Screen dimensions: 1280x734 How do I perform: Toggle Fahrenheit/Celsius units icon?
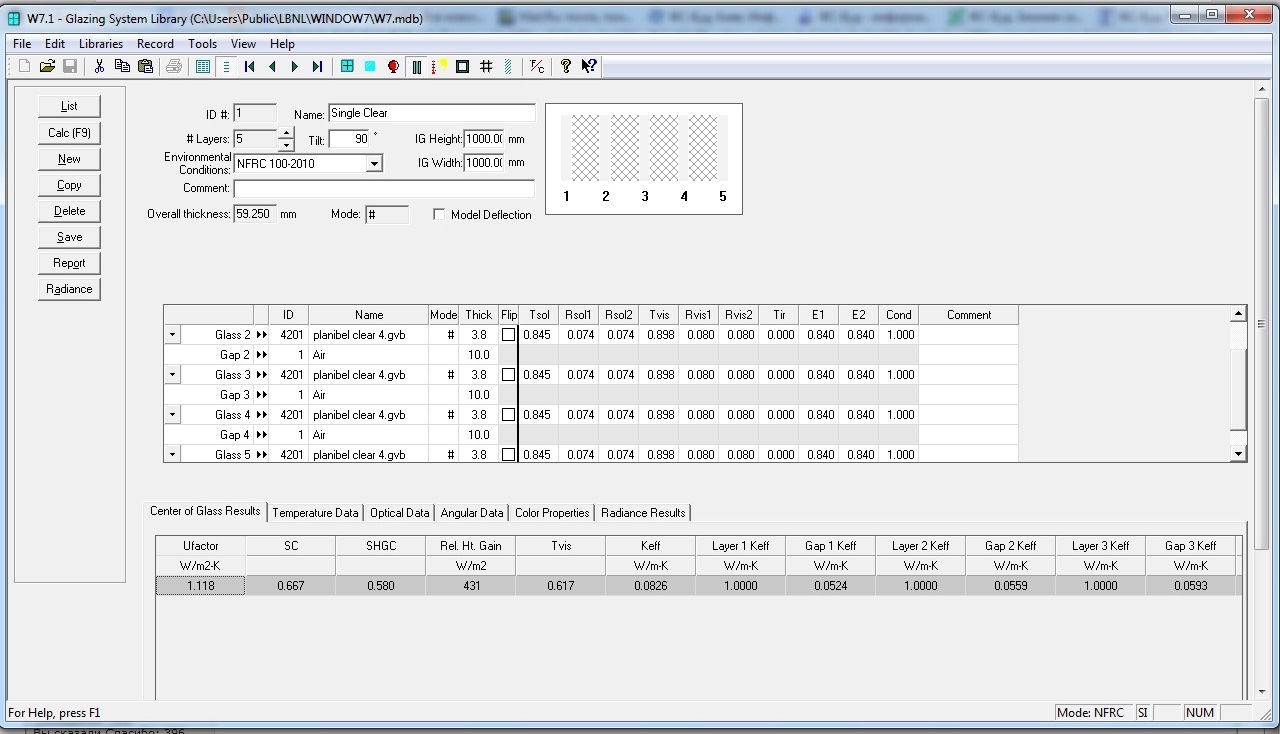[x=537, y=66]
